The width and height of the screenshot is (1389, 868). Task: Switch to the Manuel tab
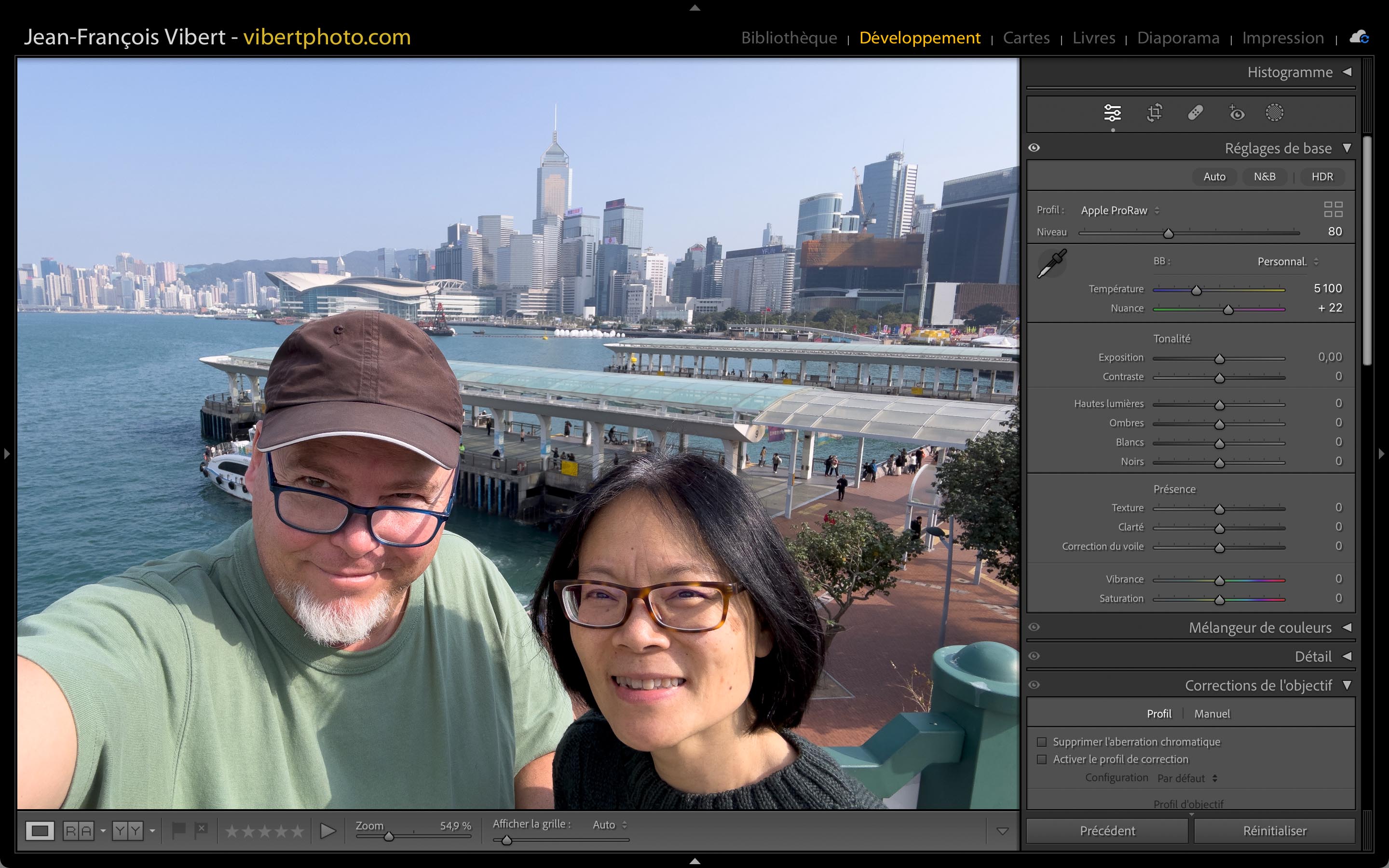1212,714
